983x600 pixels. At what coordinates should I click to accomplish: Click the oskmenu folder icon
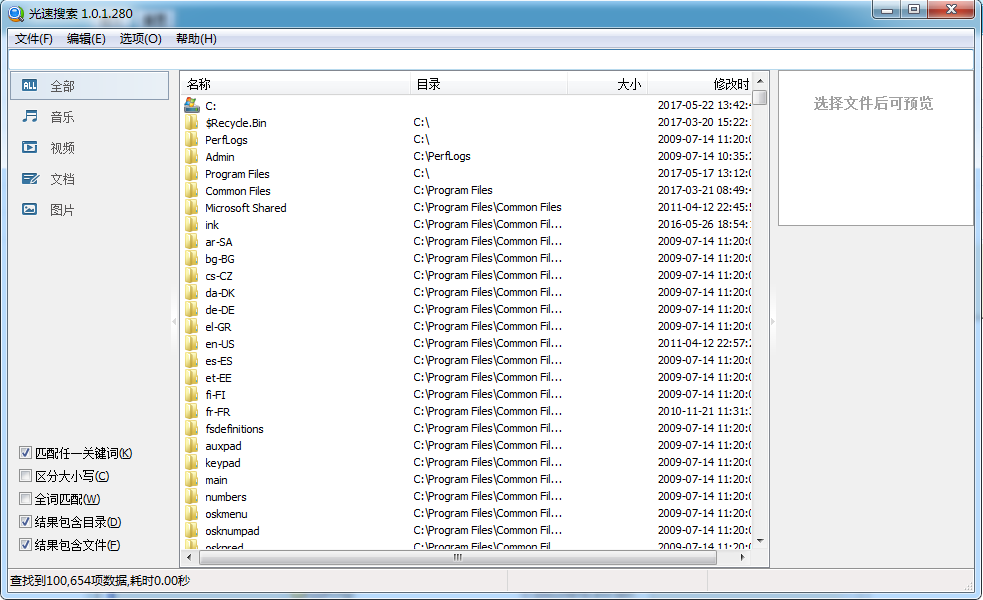tap(192, 513)
